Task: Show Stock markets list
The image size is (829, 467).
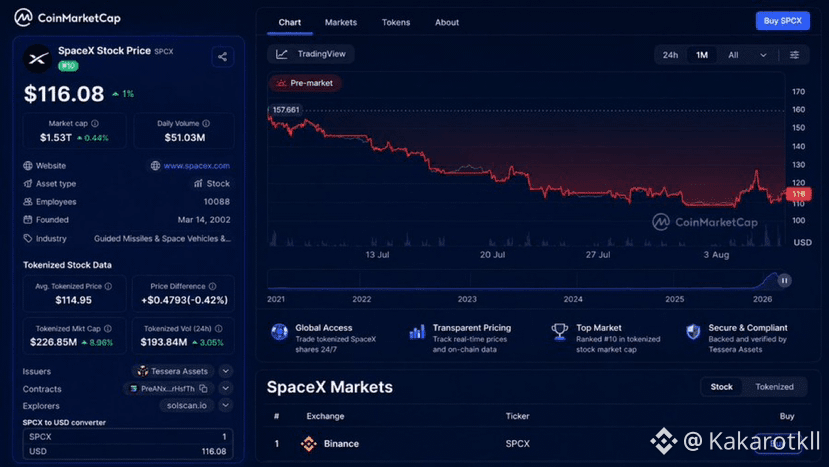Action: (721, 387)
